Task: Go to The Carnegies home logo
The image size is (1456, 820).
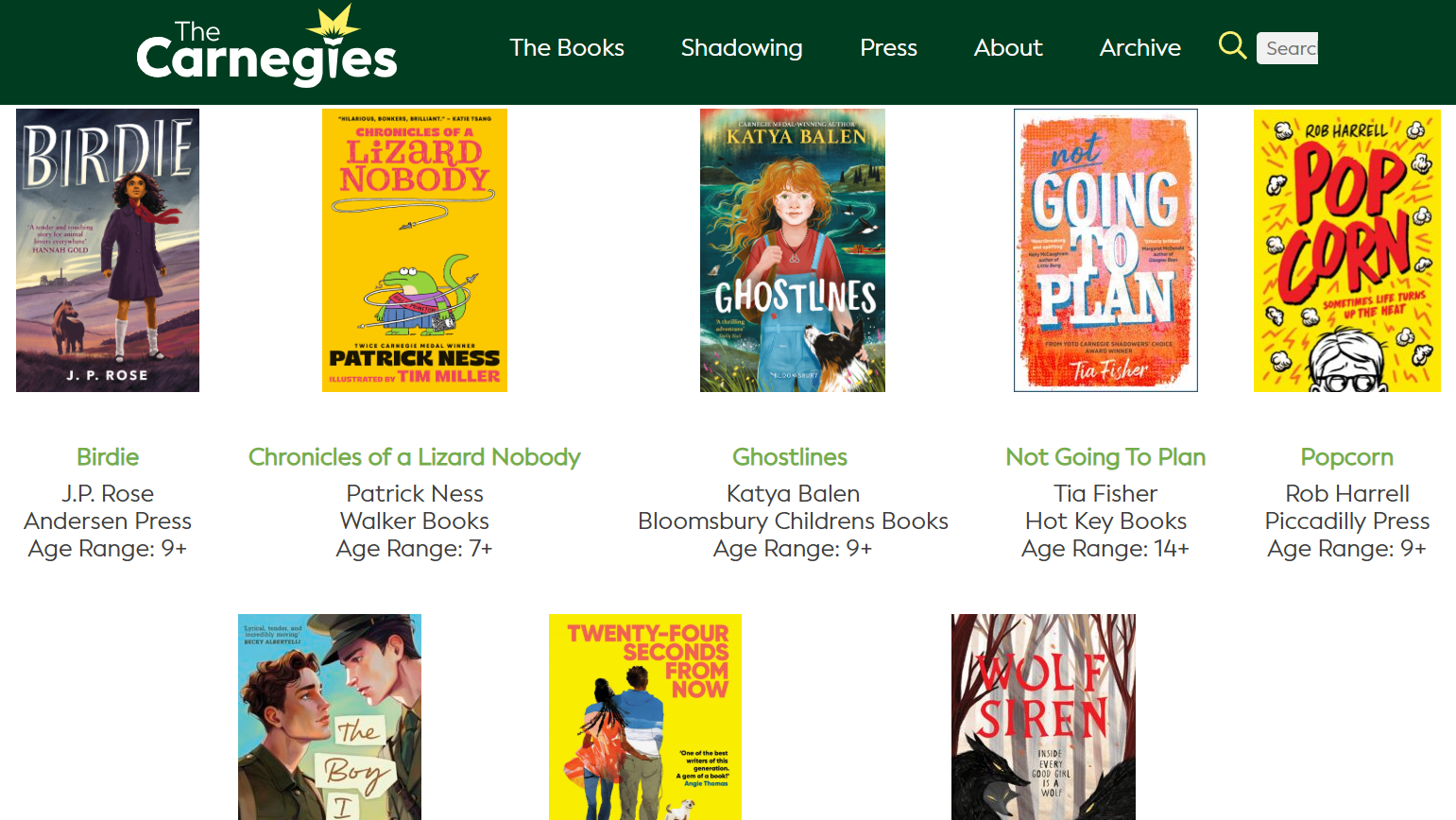Action: pyautogui.click(x=266, y=47)
